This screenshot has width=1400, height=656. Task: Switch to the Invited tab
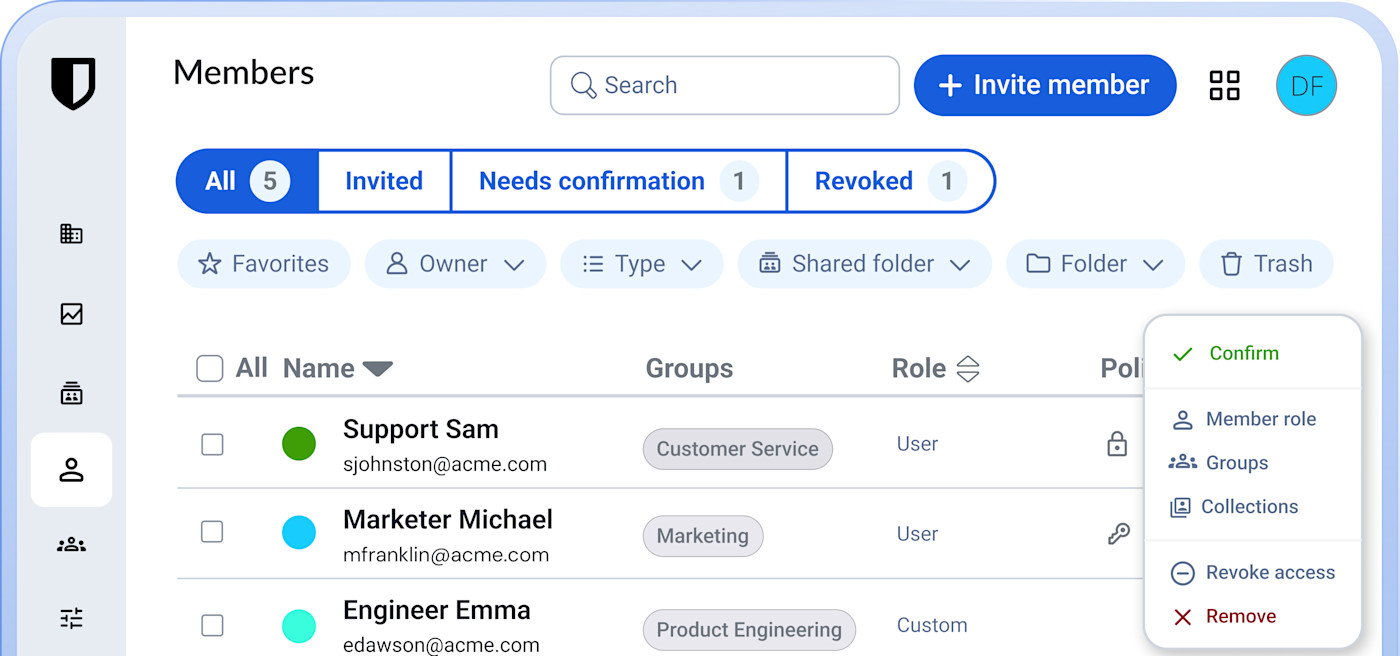(384, 181)
